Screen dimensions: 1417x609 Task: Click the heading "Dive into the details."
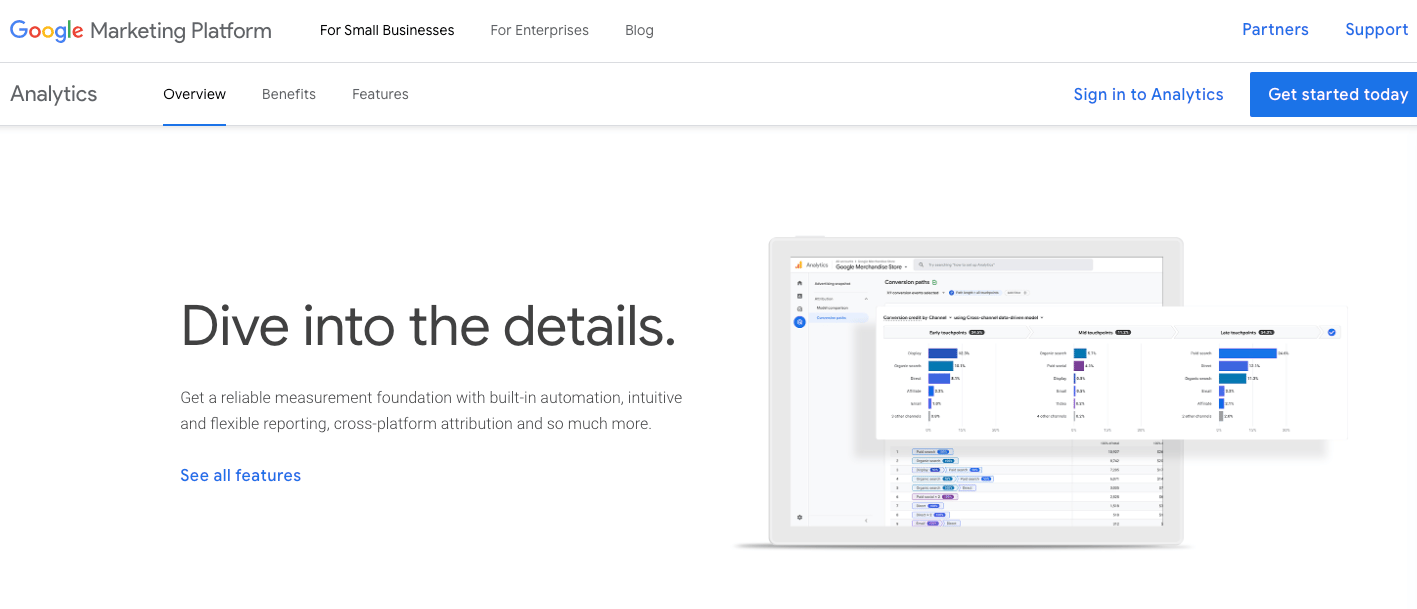point(428,325)
